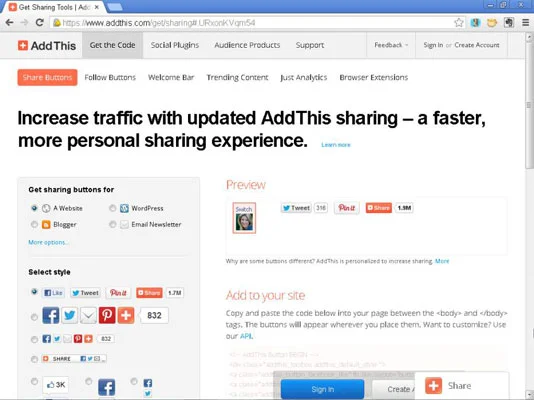Viewport: 534px width, 400px height.
Task: Click the blue Sign In button
Action: pyautogui.click(x=322, y=389)
